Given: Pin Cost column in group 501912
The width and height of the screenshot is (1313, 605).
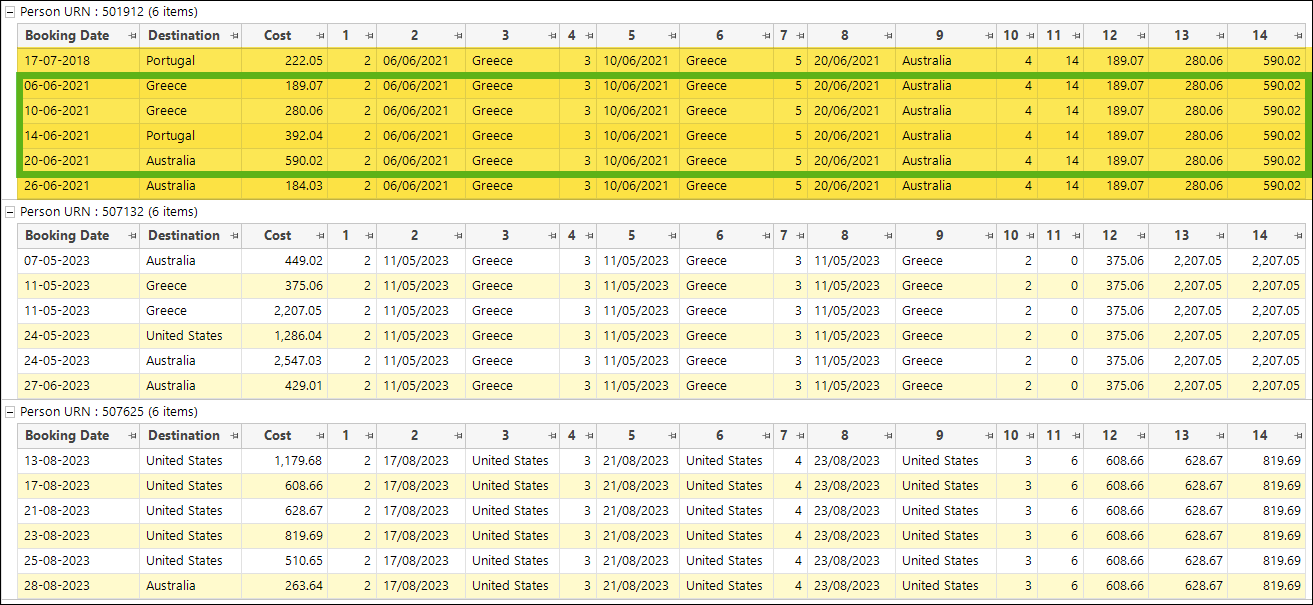Looking at the screenshot, I should click(x=320, y=36).
